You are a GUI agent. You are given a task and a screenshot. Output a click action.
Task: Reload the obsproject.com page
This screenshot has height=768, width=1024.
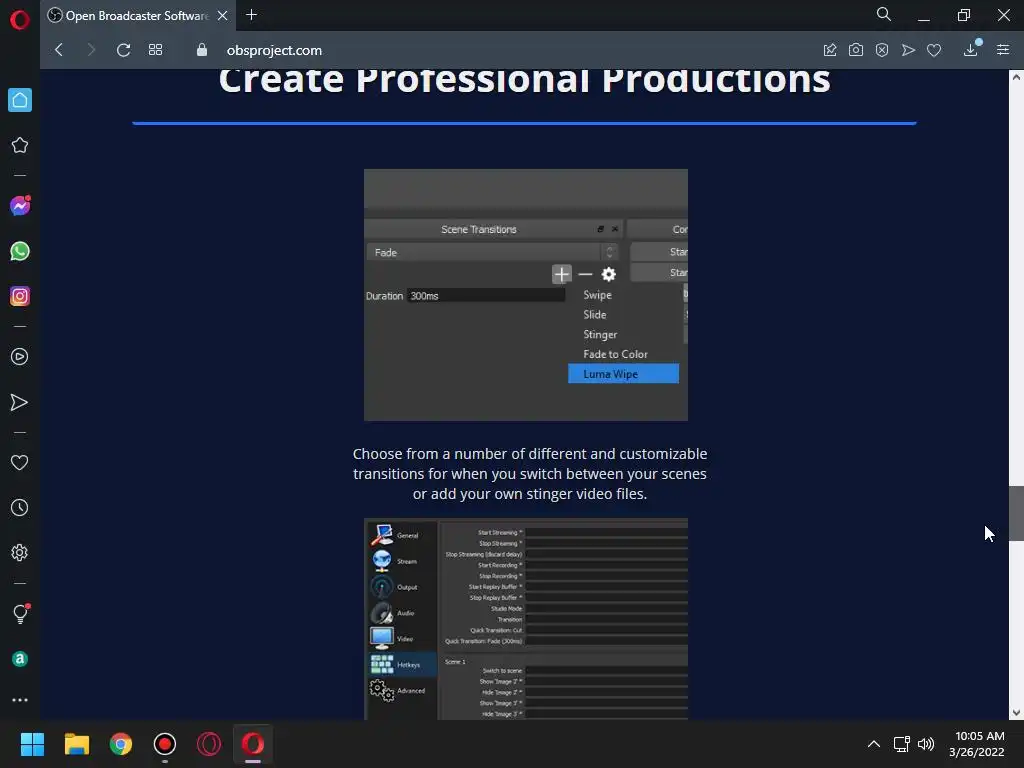pyautogui.click(x=123, y=50)
